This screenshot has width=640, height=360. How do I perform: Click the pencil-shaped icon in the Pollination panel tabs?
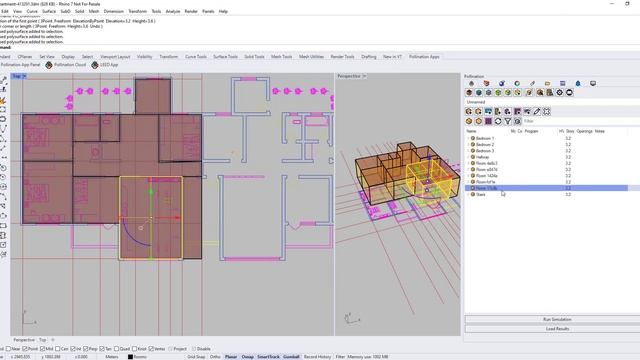coord(532,83)
